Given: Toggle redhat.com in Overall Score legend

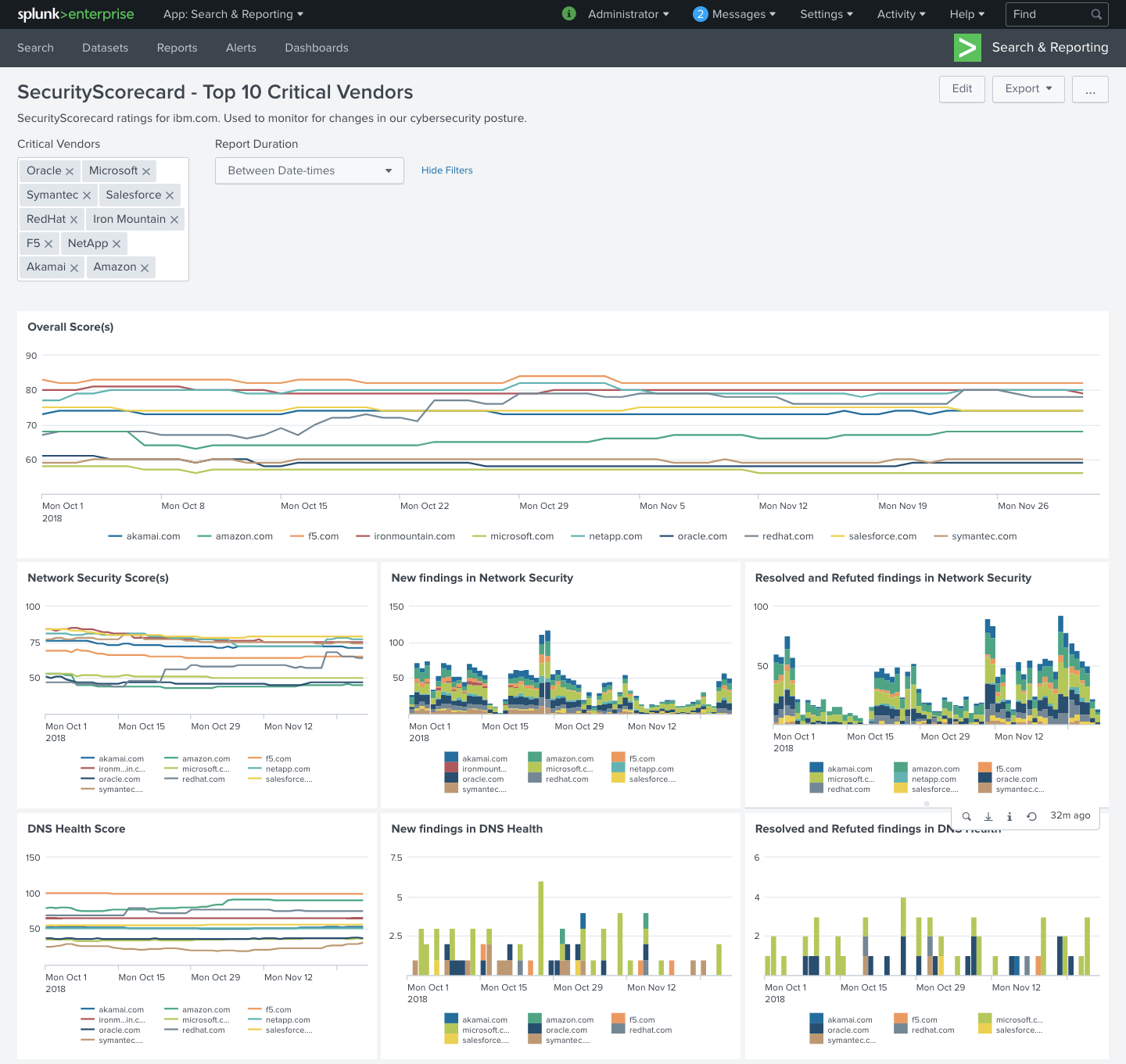Looking at the screenshot, I should click(x=780, y=536).
